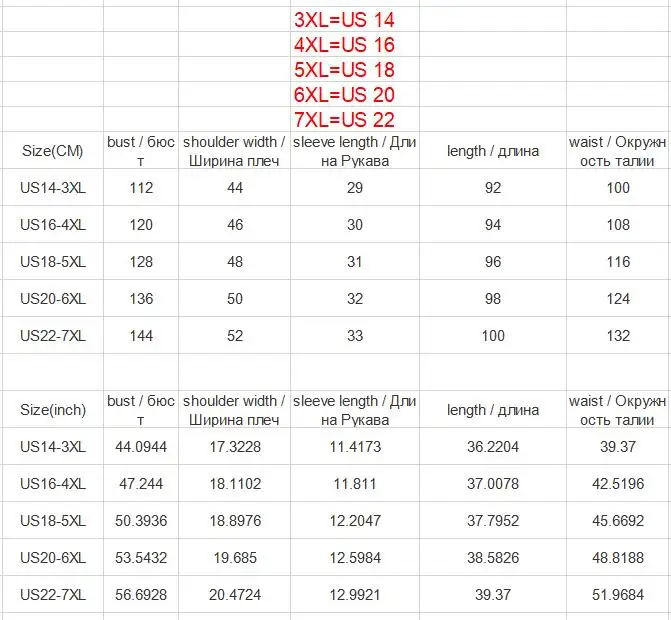Select waist value 132 cell
The height and width of the screenshot is (620, 671).
tap(618, 335)
